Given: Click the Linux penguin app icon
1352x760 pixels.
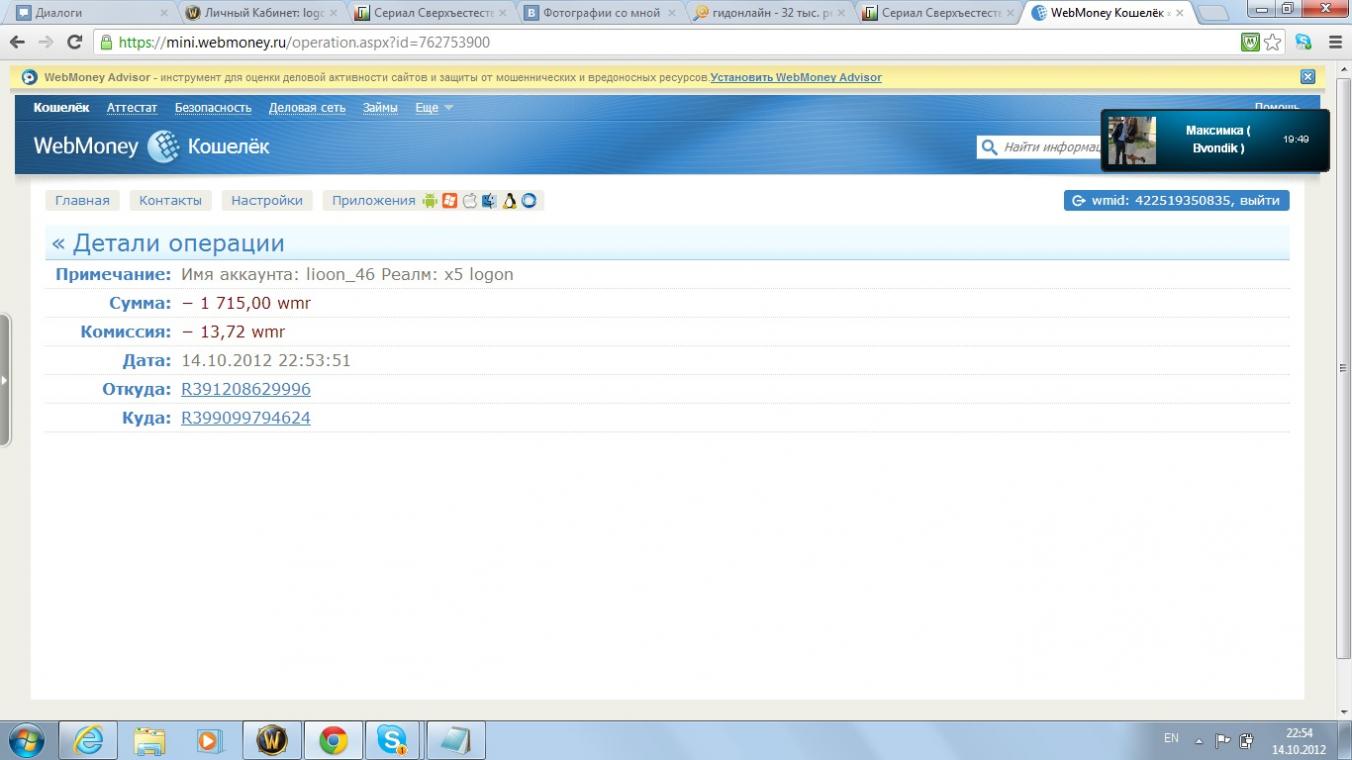Looking at the screenshot, I should coord(509,200).
